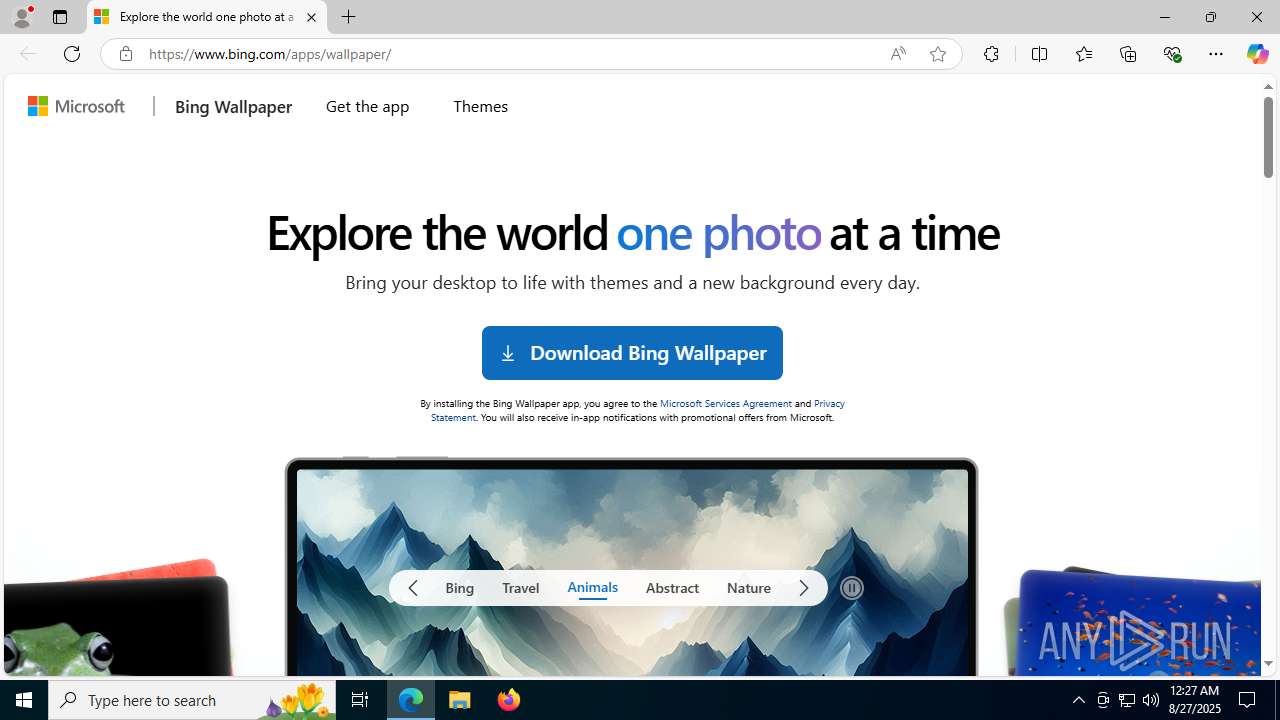Screen dimensions: 1280x720
Task: Go back with the browser back arrow
Action: (x=28, y=54)
